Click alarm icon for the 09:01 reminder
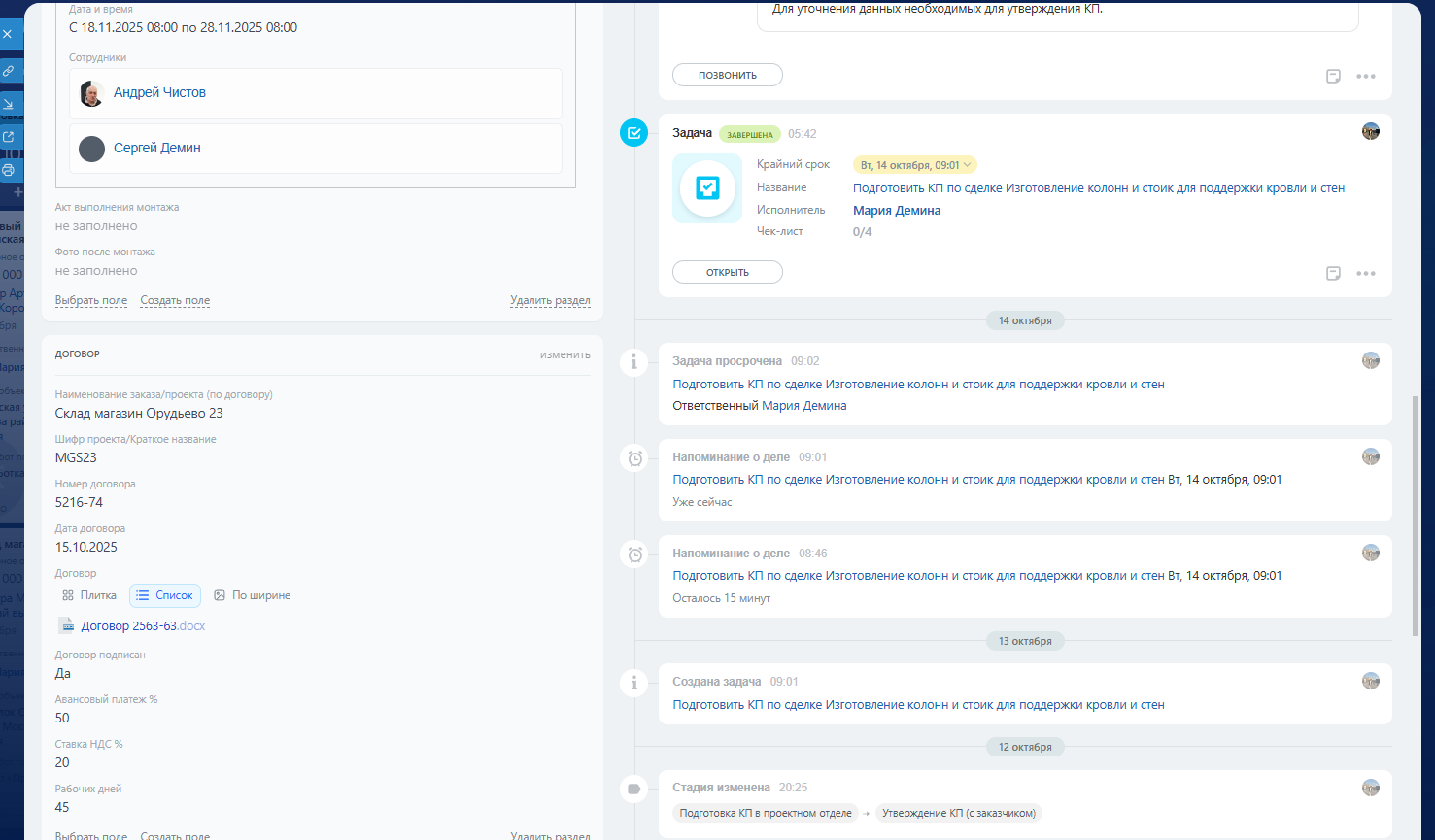This screenshot has height=840, width=1435. coord(634,458)
